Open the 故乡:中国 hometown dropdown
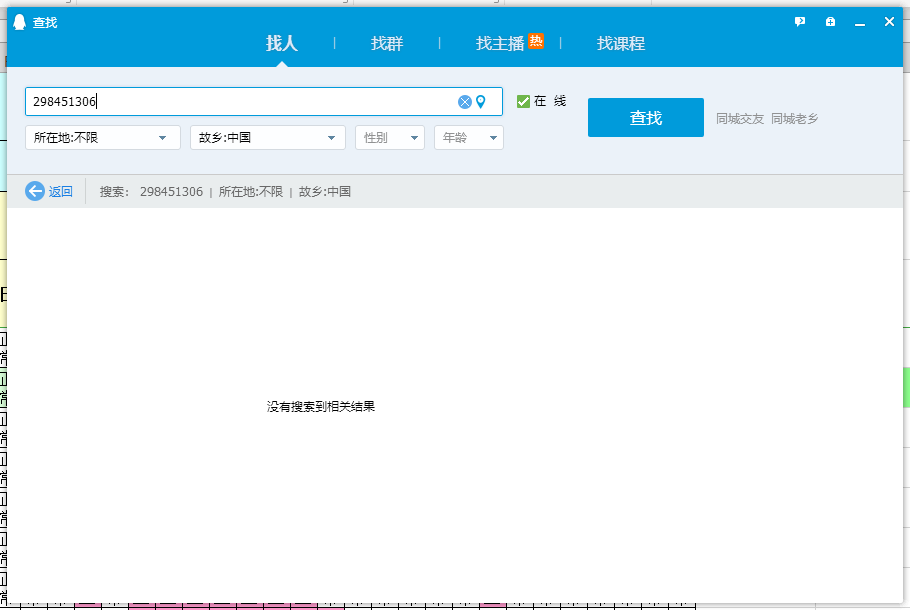 (x=268, y=138)
